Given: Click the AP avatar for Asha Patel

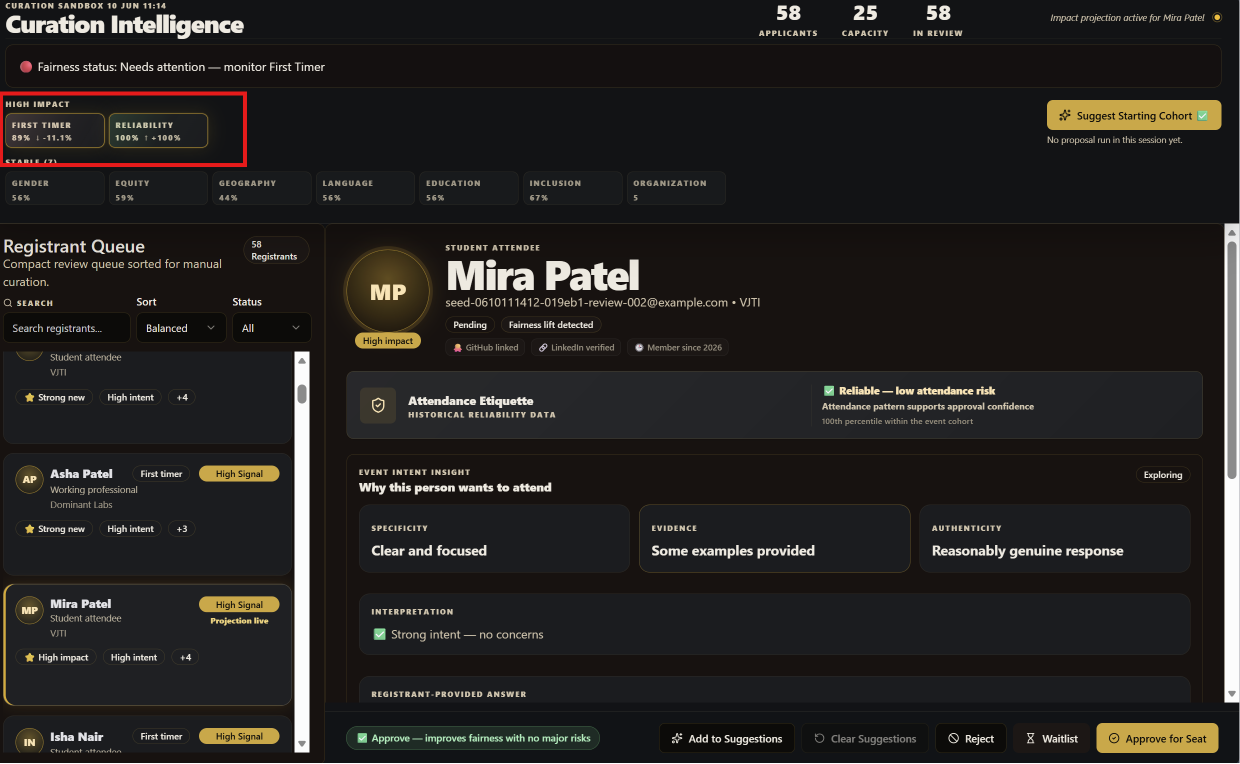Looking at the screenshot, I should coord(30,480).
